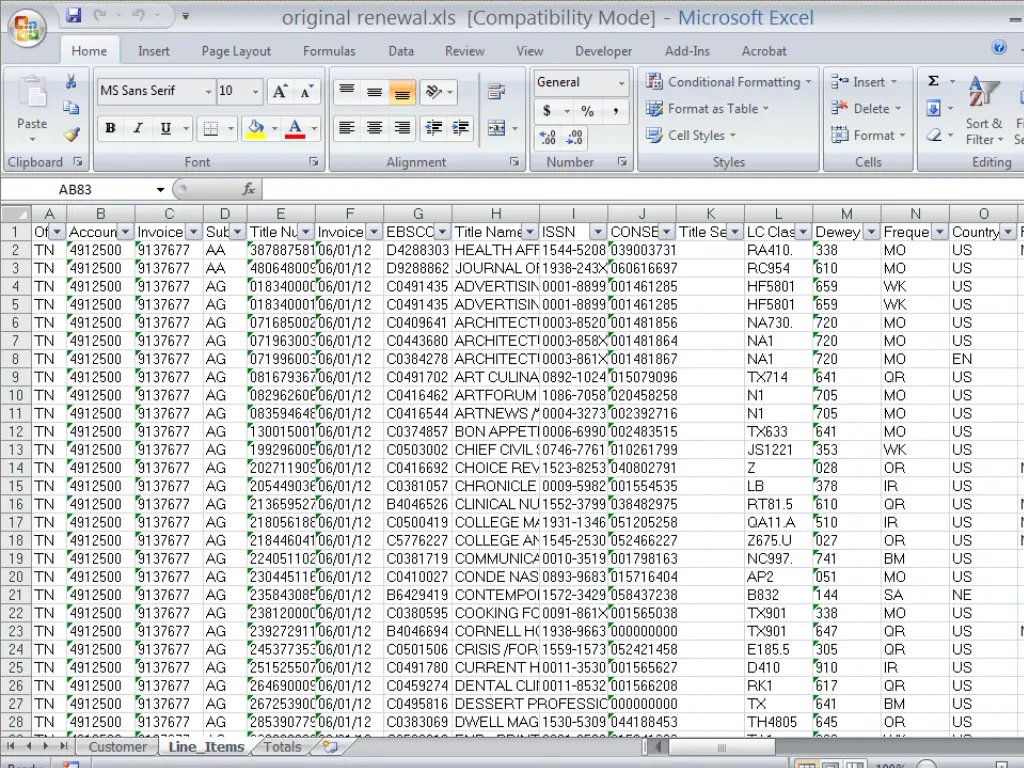Click the Copy icon in Clipboard
The height and width of the screenshot is (768, 1024).
click(71, 108)
